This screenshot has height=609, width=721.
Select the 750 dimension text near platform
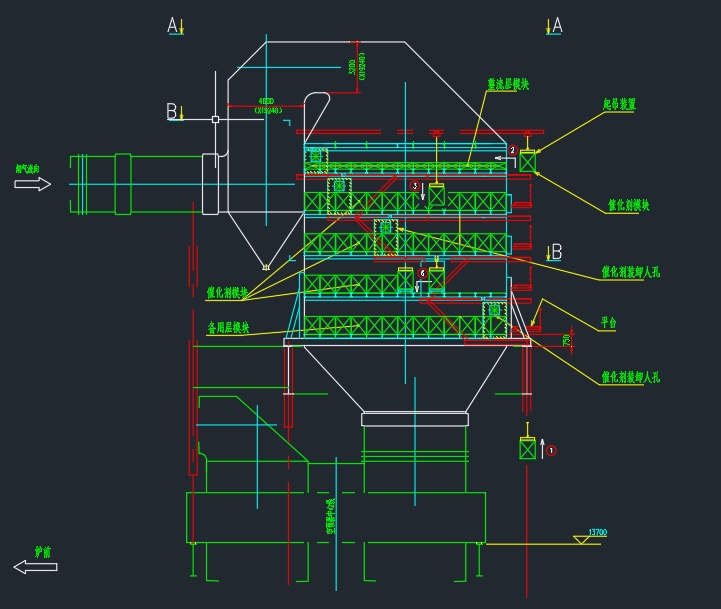[x=566, y=340]
